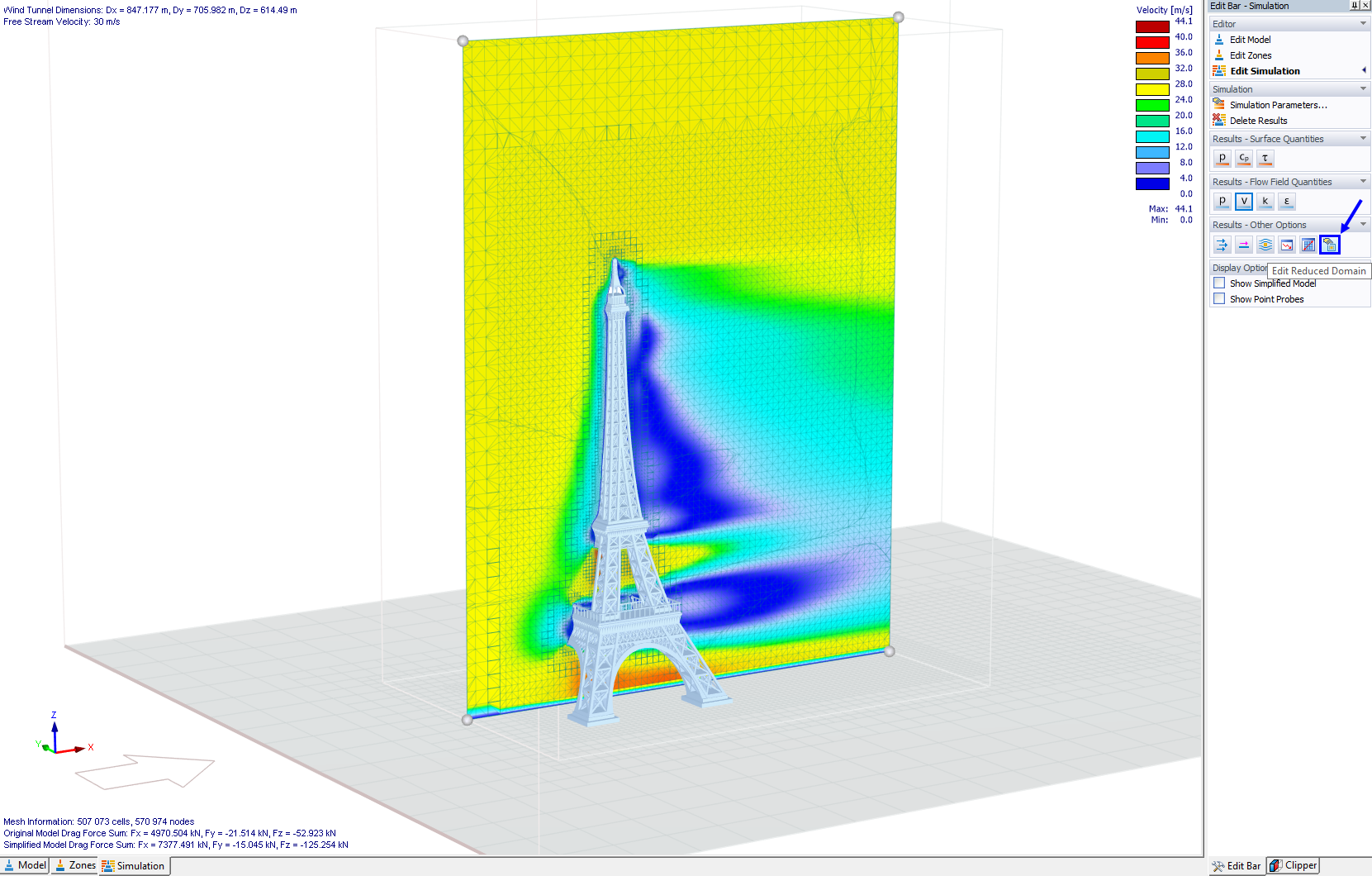
Task: Click the orange 36.0 legend swatch
Action: [1152, 58]
